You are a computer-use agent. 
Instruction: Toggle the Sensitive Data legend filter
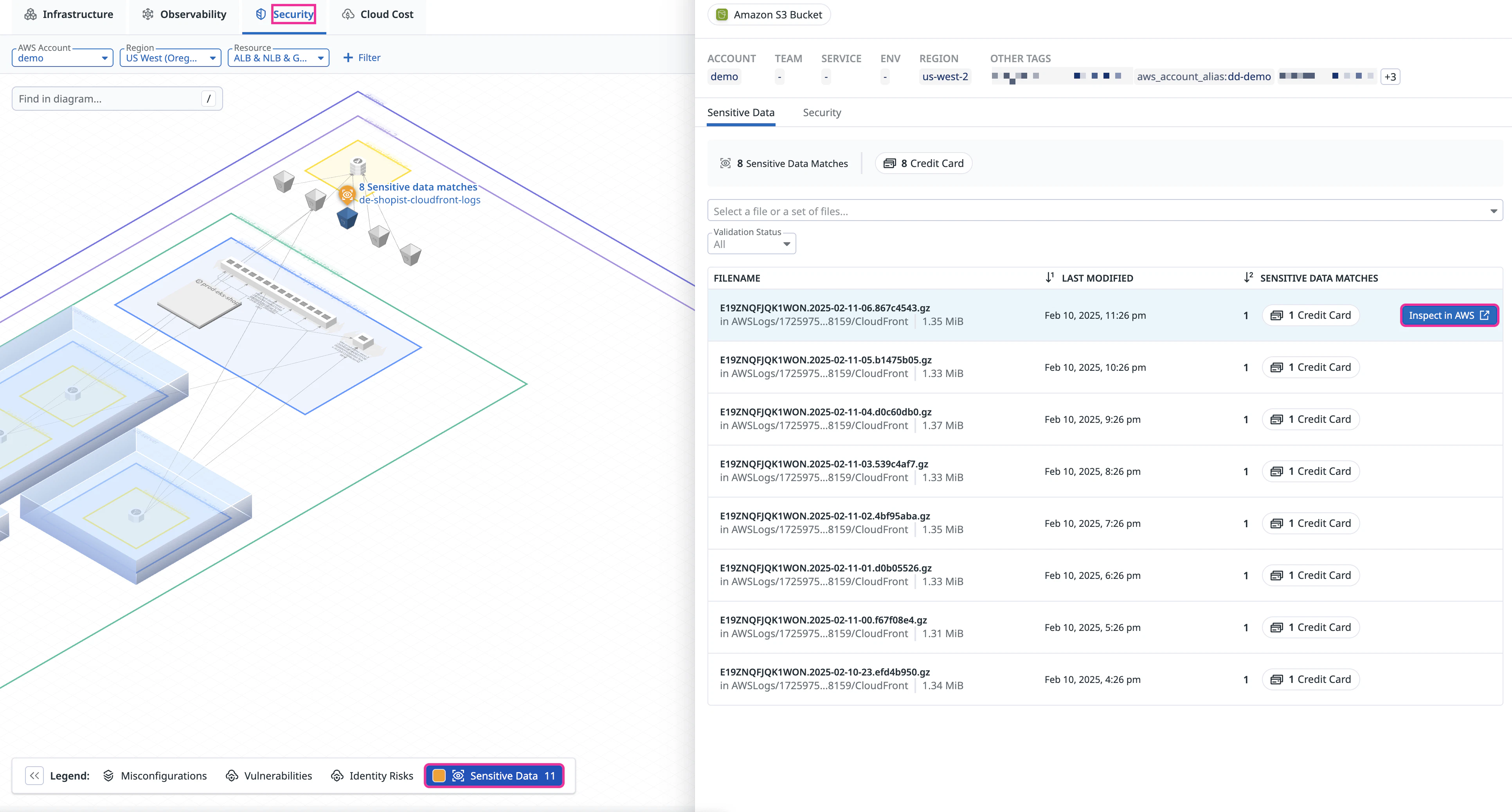[503, 776]
